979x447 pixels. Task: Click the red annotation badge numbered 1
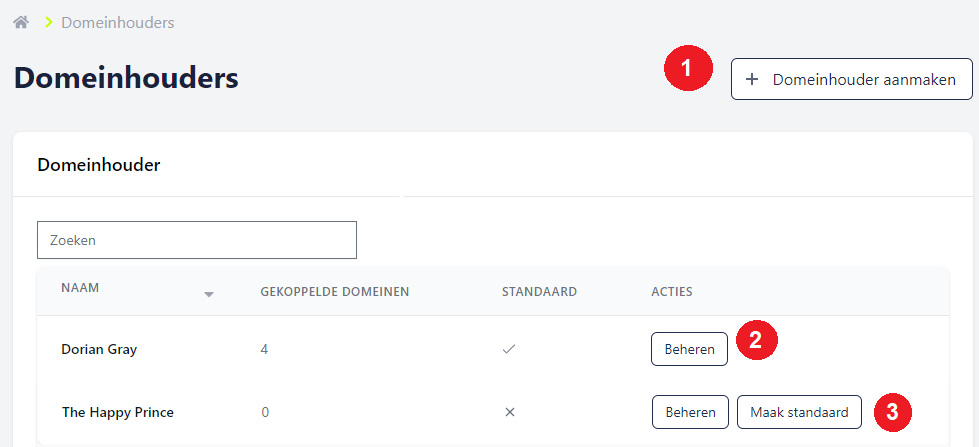pos(688,69)
